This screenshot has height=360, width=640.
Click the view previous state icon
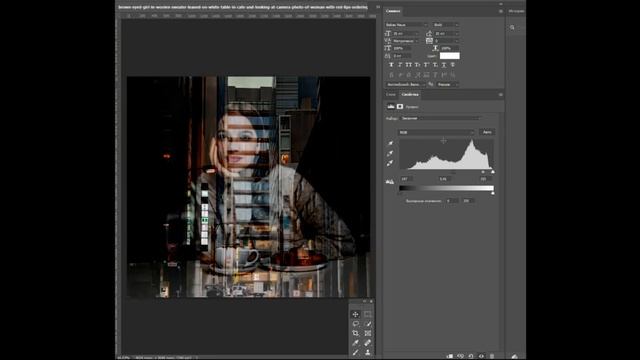460,356
